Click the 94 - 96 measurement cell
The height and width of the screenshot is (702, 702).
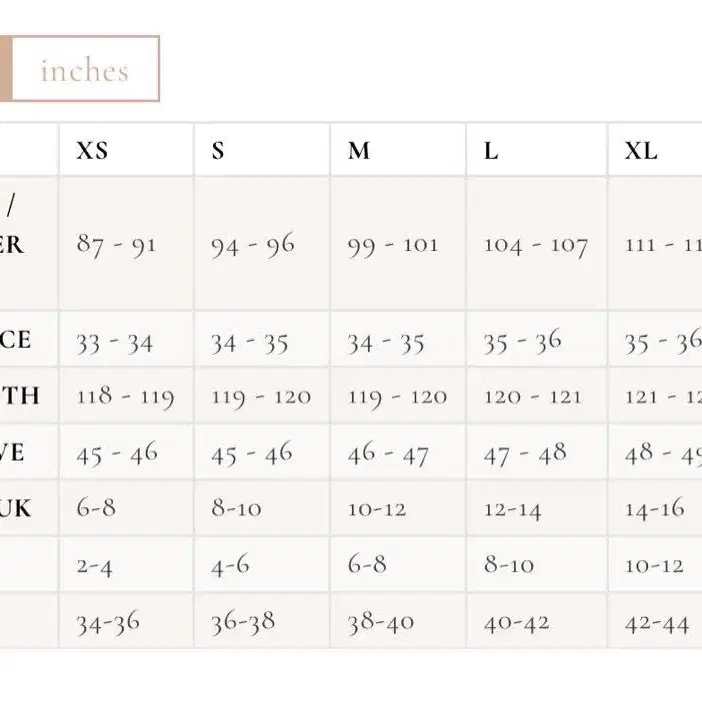262,244
